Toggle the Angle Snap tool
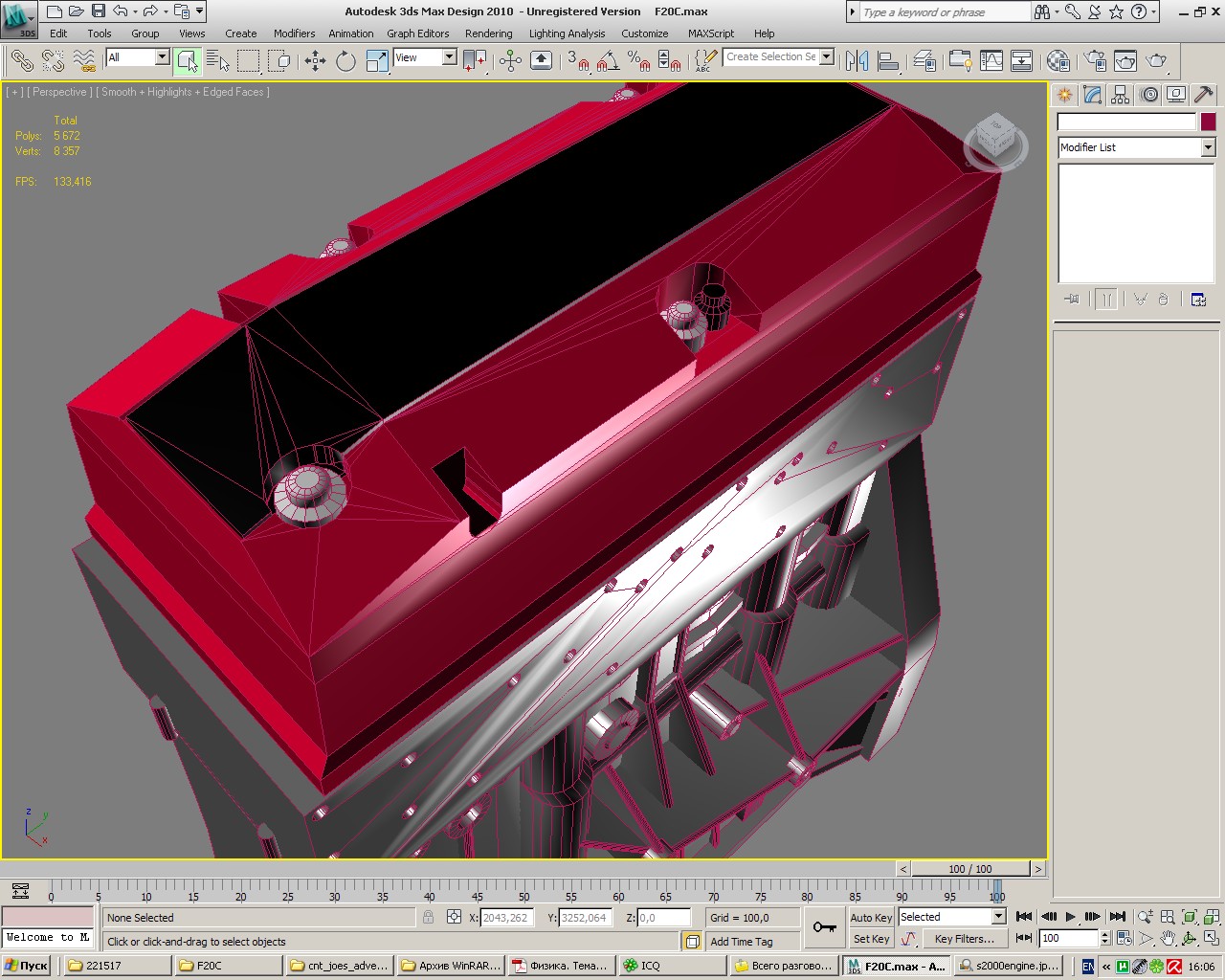This screenshot has width=1225, height=980. coord(607,61)
